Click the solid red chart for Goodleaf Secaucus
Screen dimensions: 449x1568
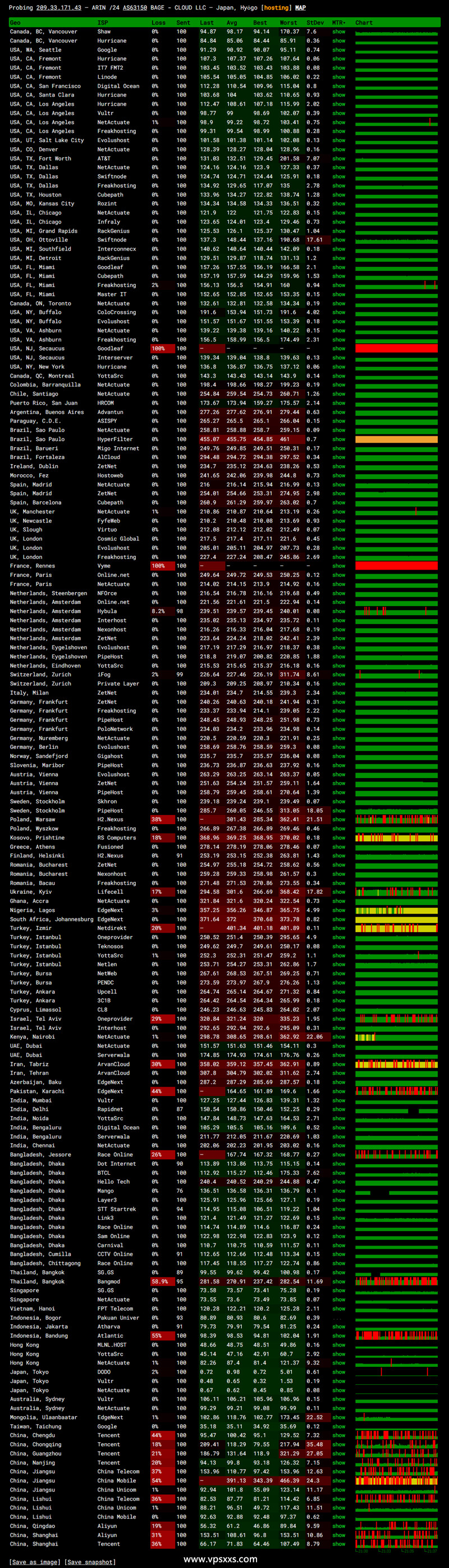click(396, 349)
